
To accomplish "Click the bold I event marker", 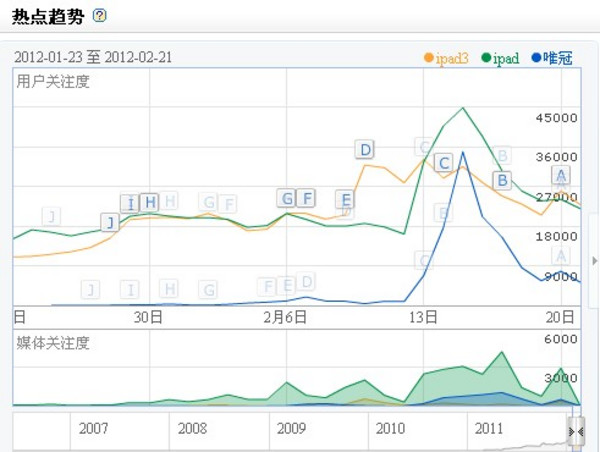I will coord(130,203).
